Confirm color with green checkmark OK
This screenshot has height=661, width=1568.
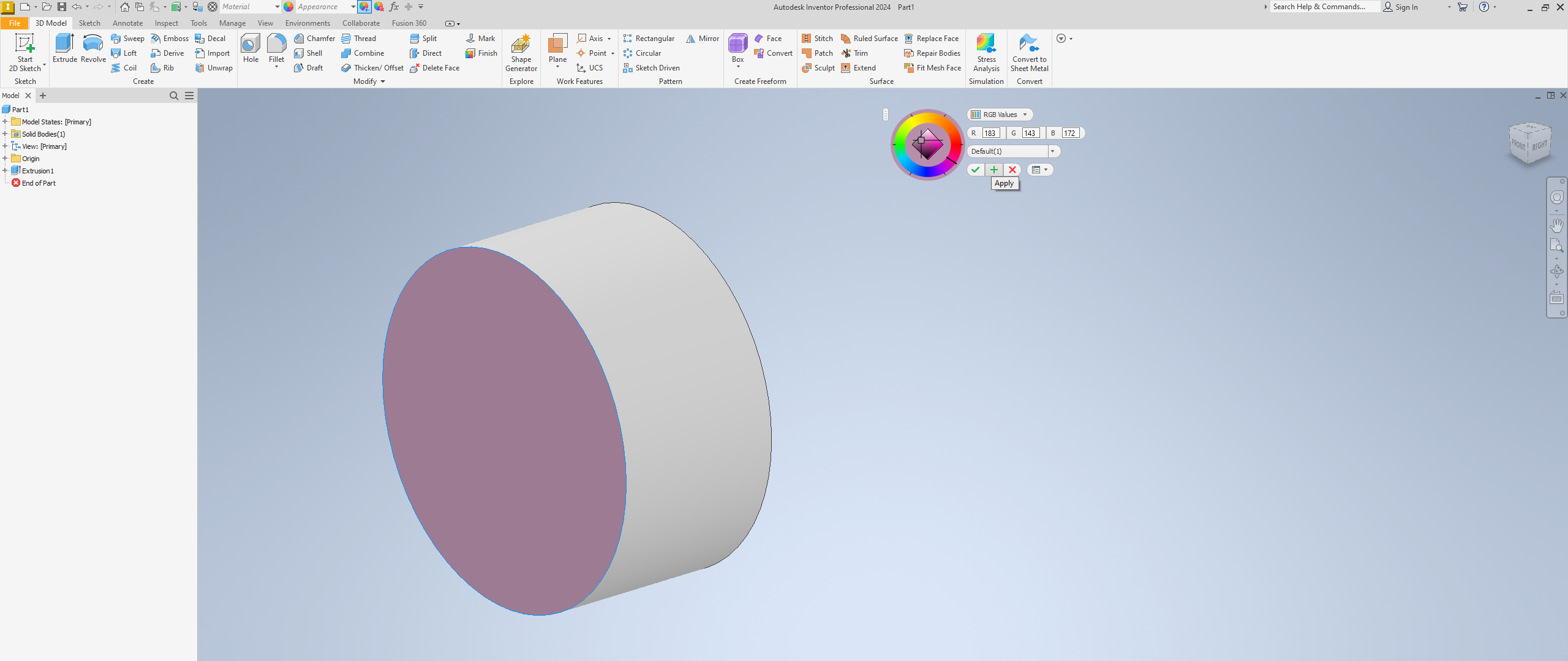pyautogui.click(x=976, y=170)
